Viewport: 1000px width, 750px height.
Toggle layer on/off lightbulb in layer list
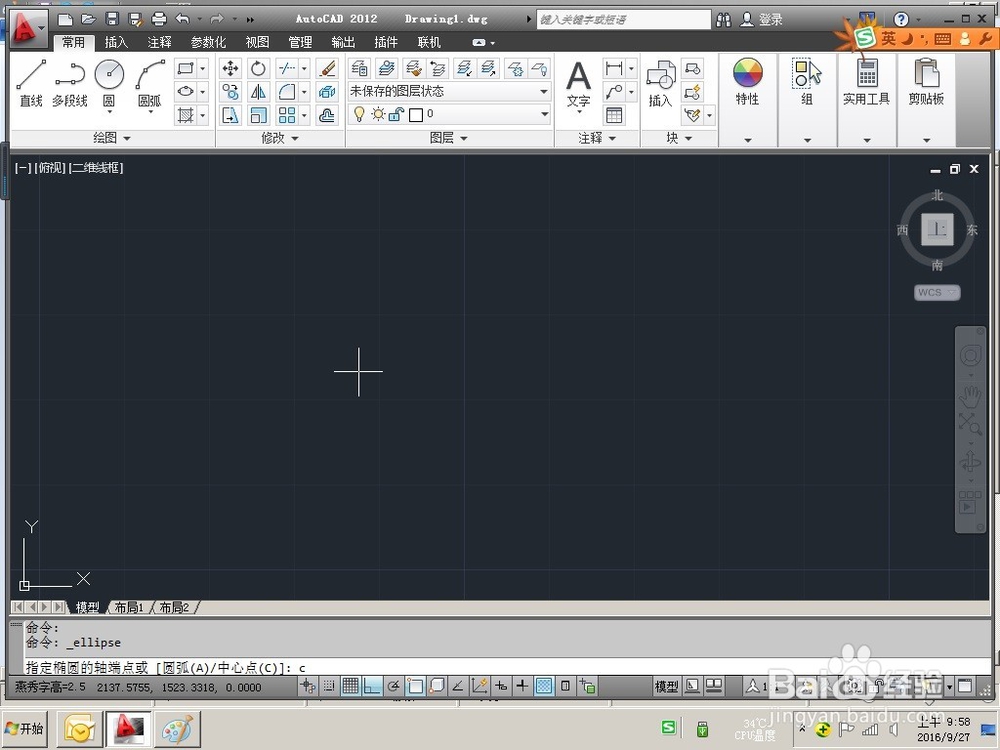359,114
